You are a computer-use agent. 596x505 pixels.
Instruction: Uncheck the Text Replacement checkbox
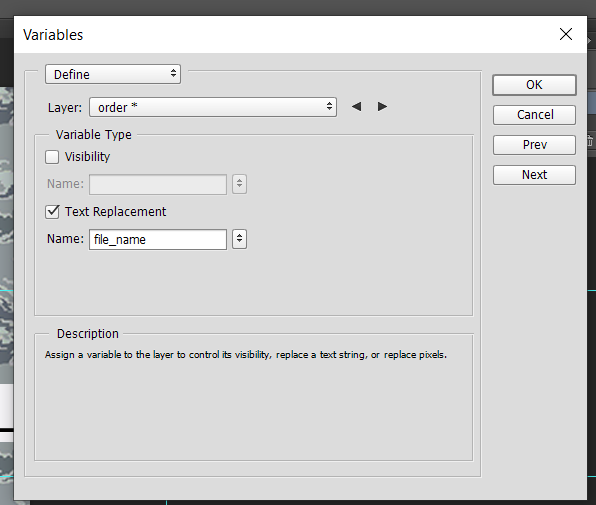(52, 212)
